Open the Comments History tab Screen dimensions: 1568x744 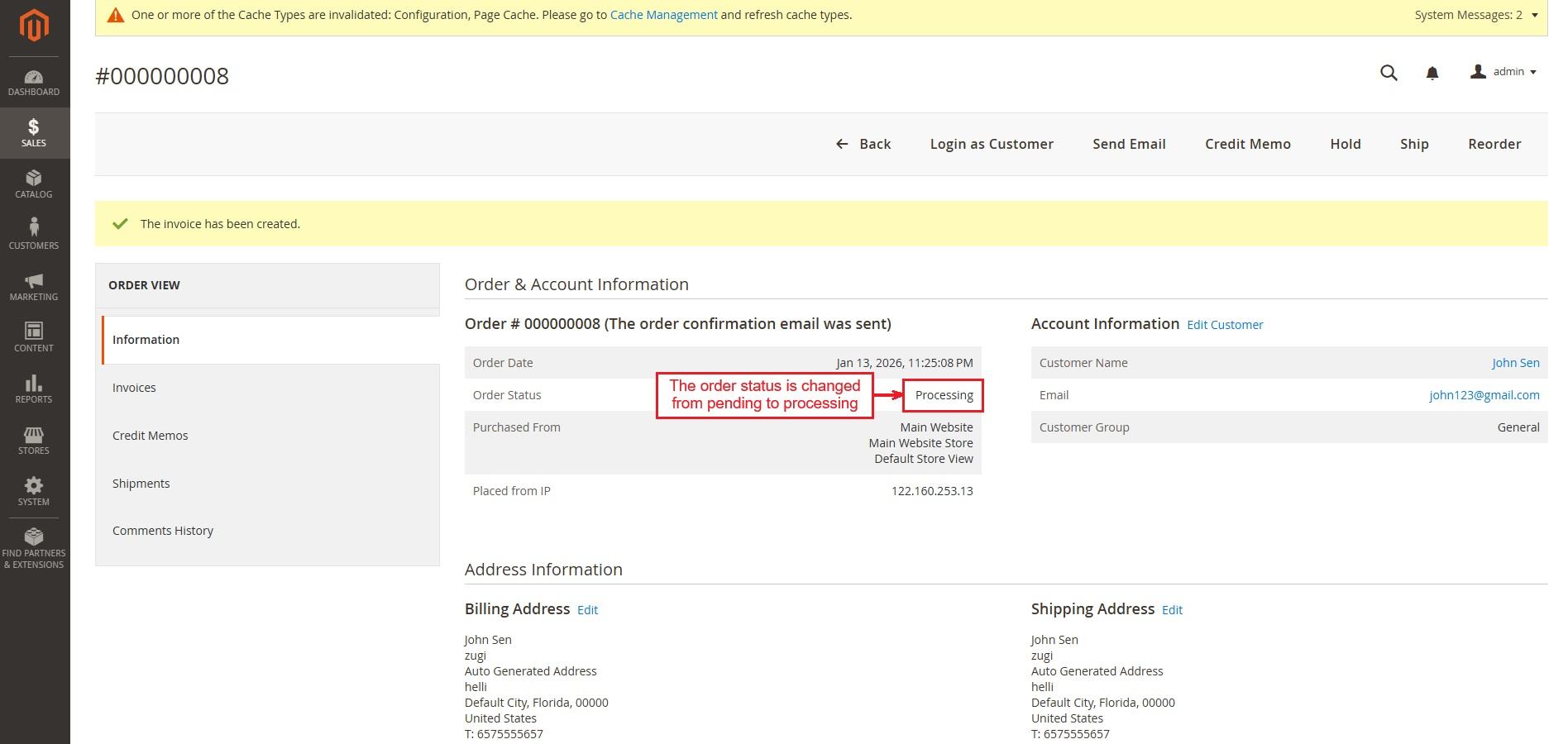(163, 531)
